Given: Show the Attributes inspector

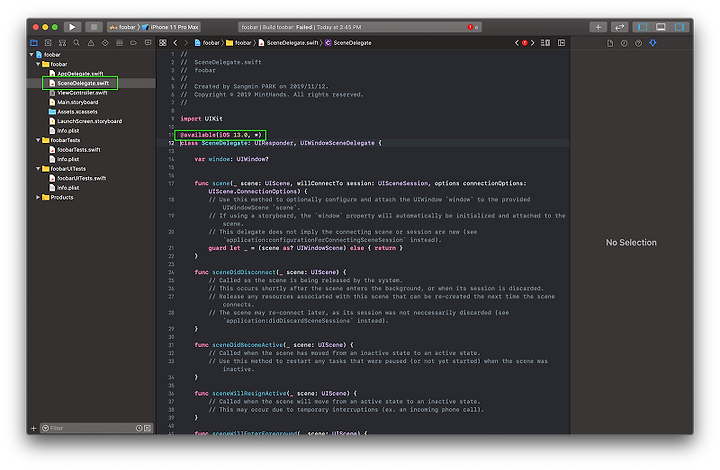Looking at the screenshot, I should (x=652, y=43).
